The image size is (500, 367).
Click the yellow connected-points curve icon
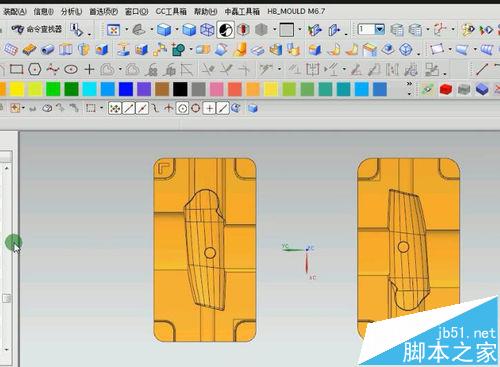(160, 50)
